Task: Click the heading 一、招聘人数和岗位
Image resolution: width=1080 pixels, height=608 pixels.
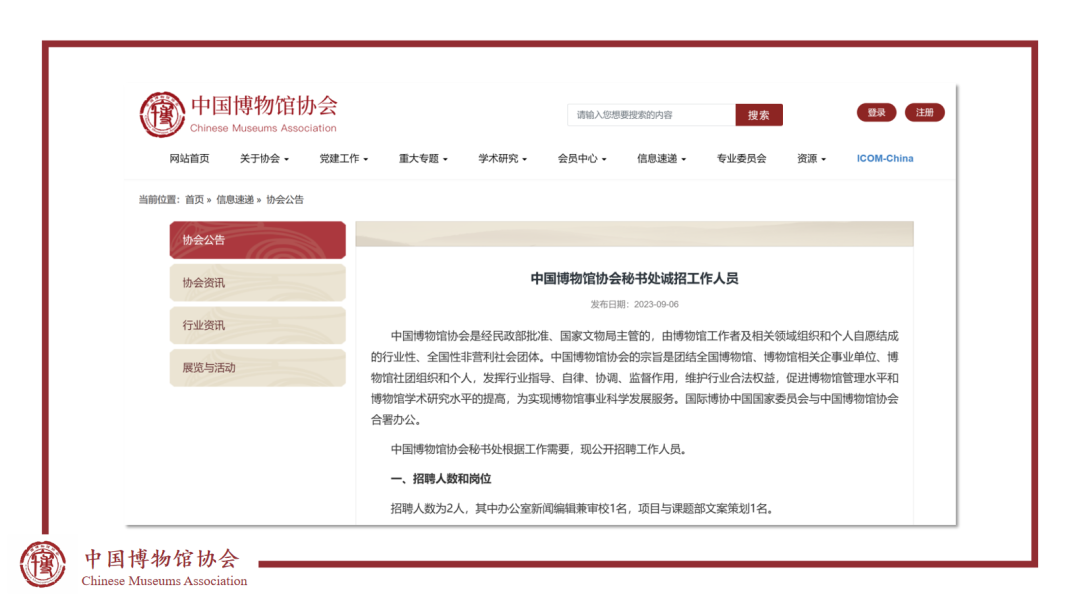Action: (441, 479)
